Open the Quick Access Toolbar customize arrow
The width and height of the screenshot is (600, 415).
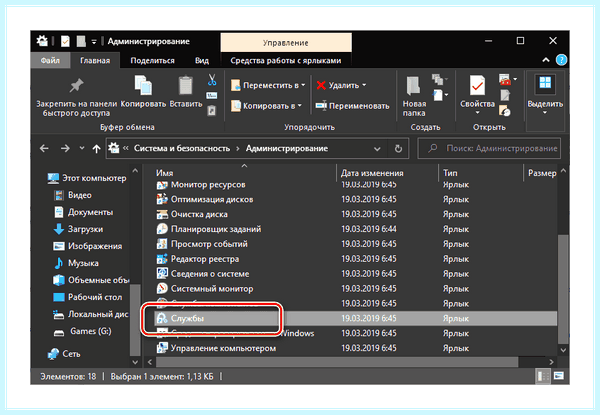coord(94,42)
